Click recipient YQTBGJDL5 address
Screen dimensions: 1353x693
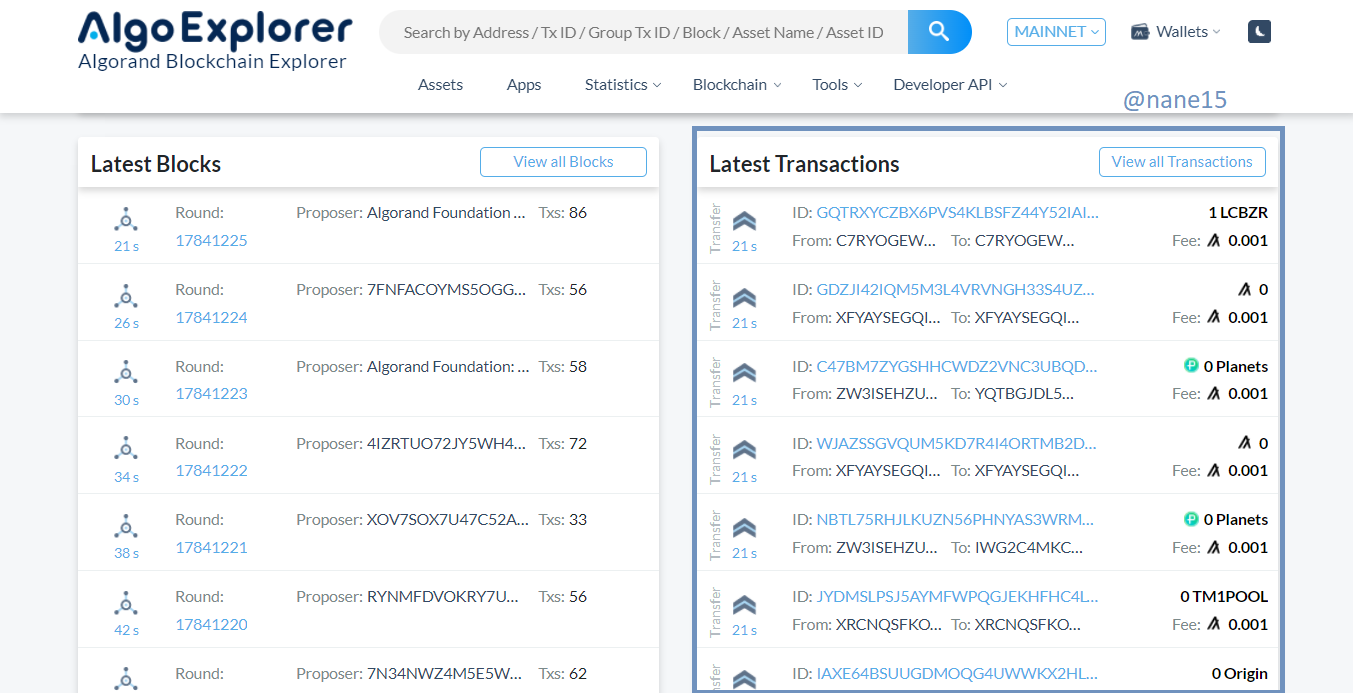[x=1025, y=394]
